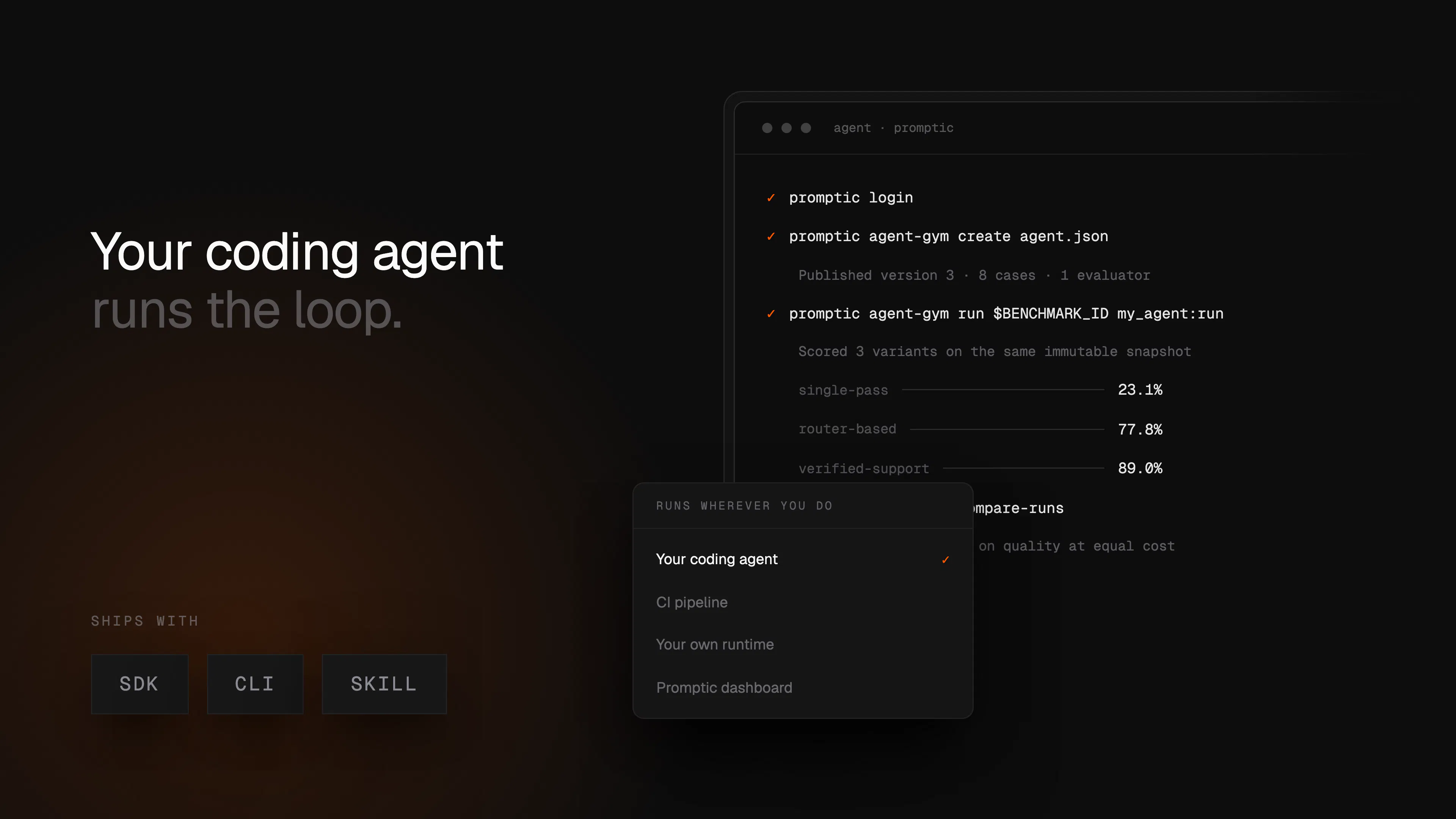Click the orange checkmark beside promptic login
Image resolution: width=1456 pixels, height=819 pixels.
(x=770, y=198)
